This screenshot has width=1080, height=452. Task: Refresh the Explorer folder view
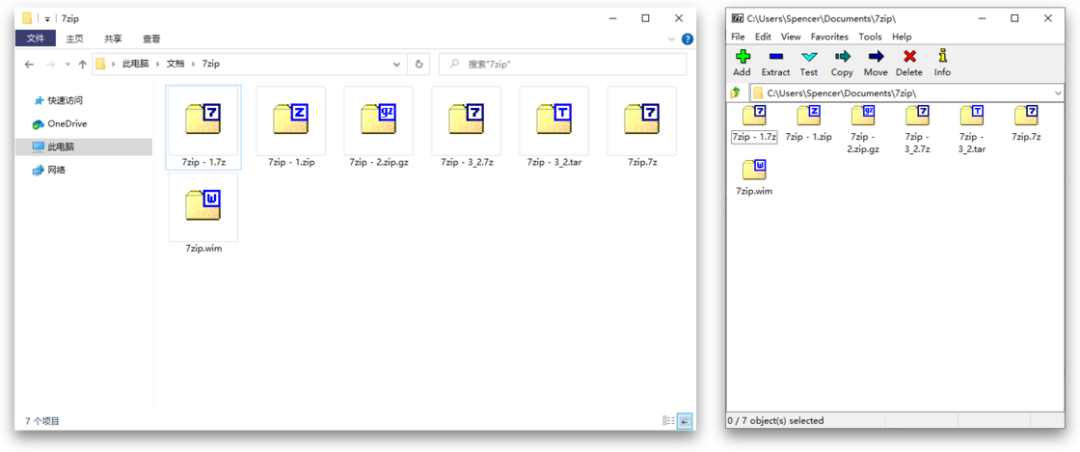pos(419,64)
